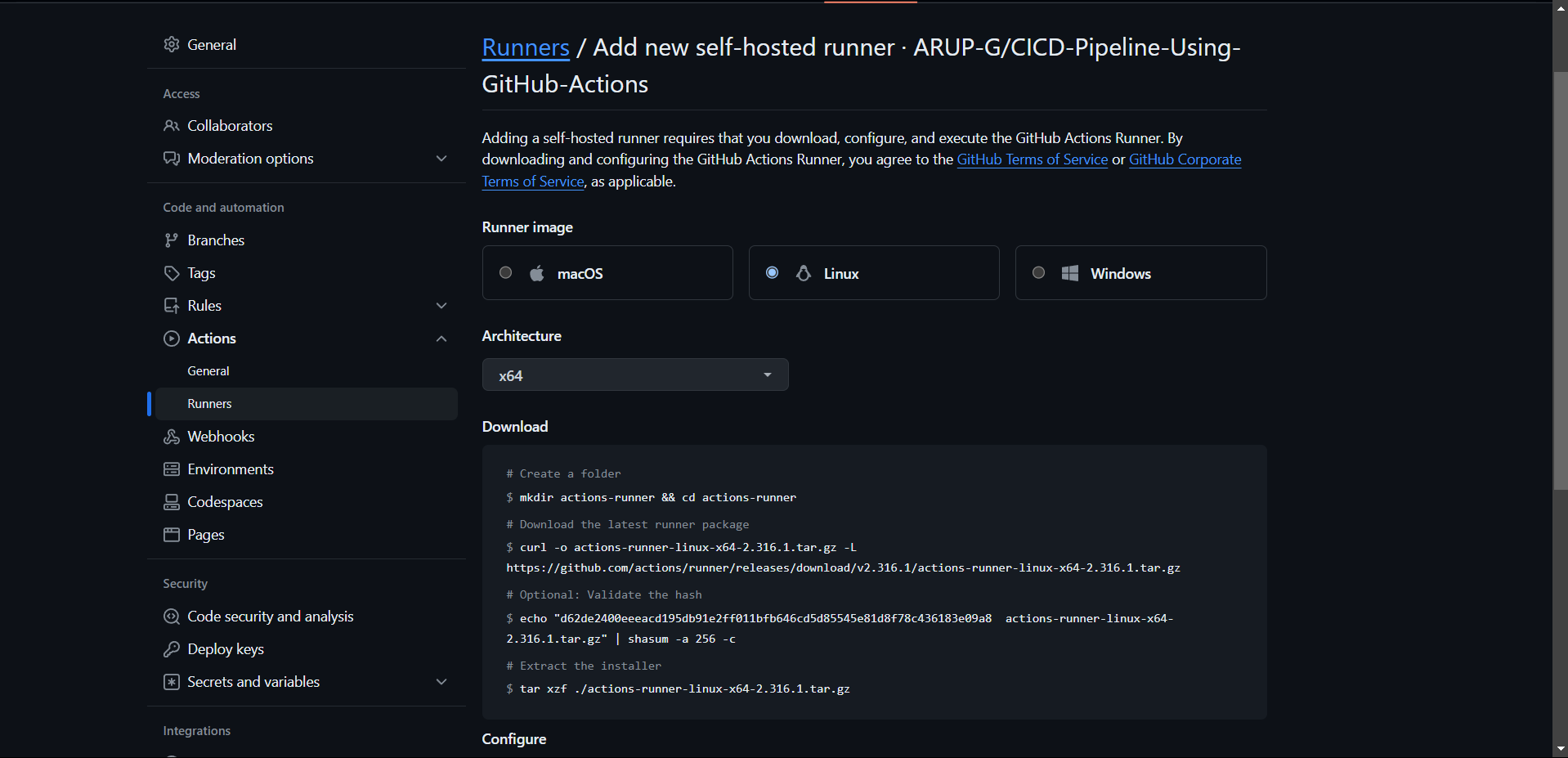Click the General gear icon in sidebar

pos(171,44)
